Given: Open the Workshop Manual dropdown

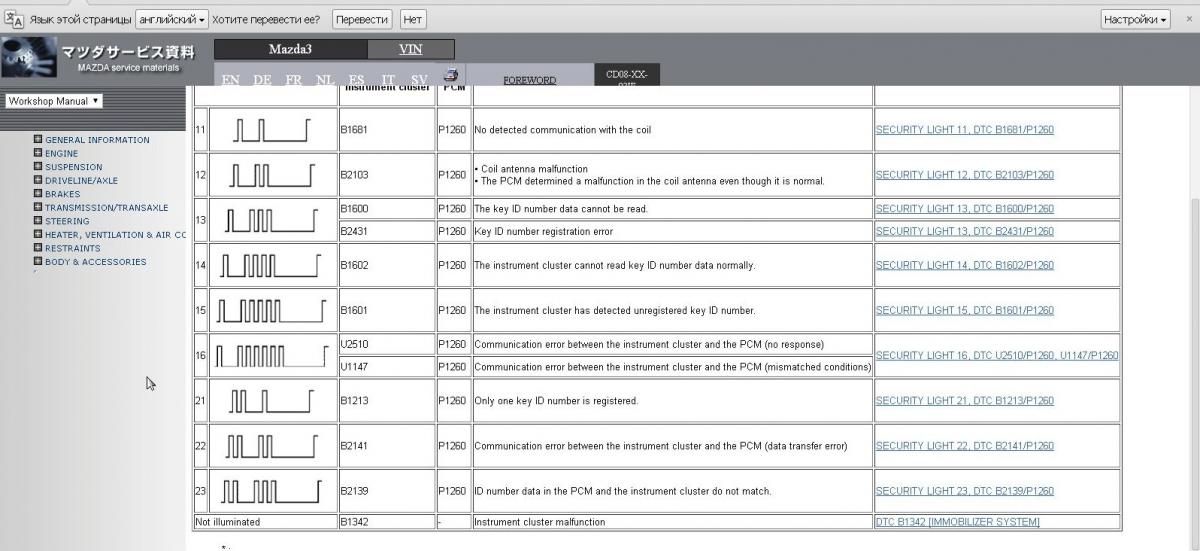Looking at the screenshot, I should [x=53, y=101].
